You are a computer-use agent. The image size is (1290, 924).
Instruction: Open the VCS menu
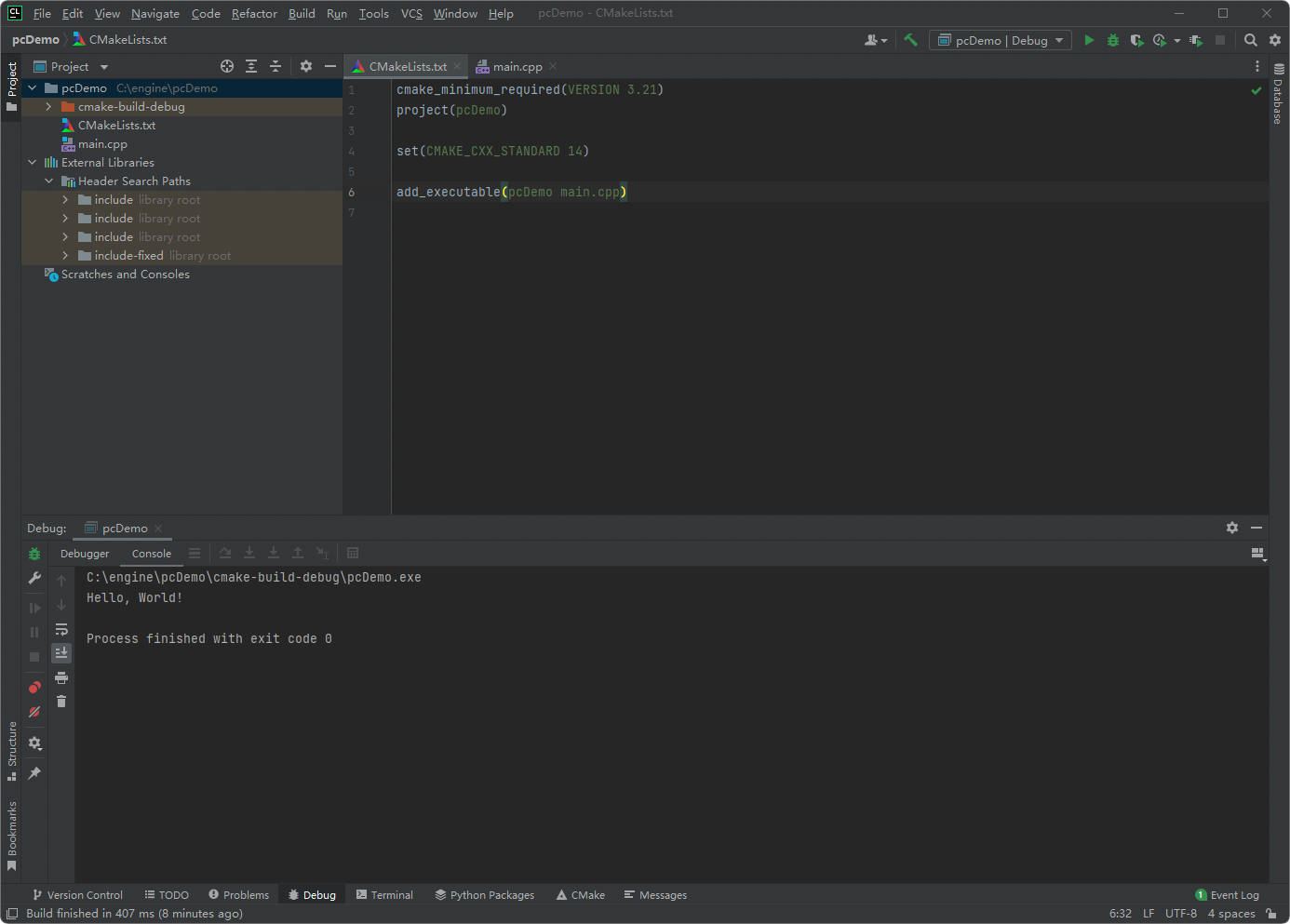pos(411,13)
